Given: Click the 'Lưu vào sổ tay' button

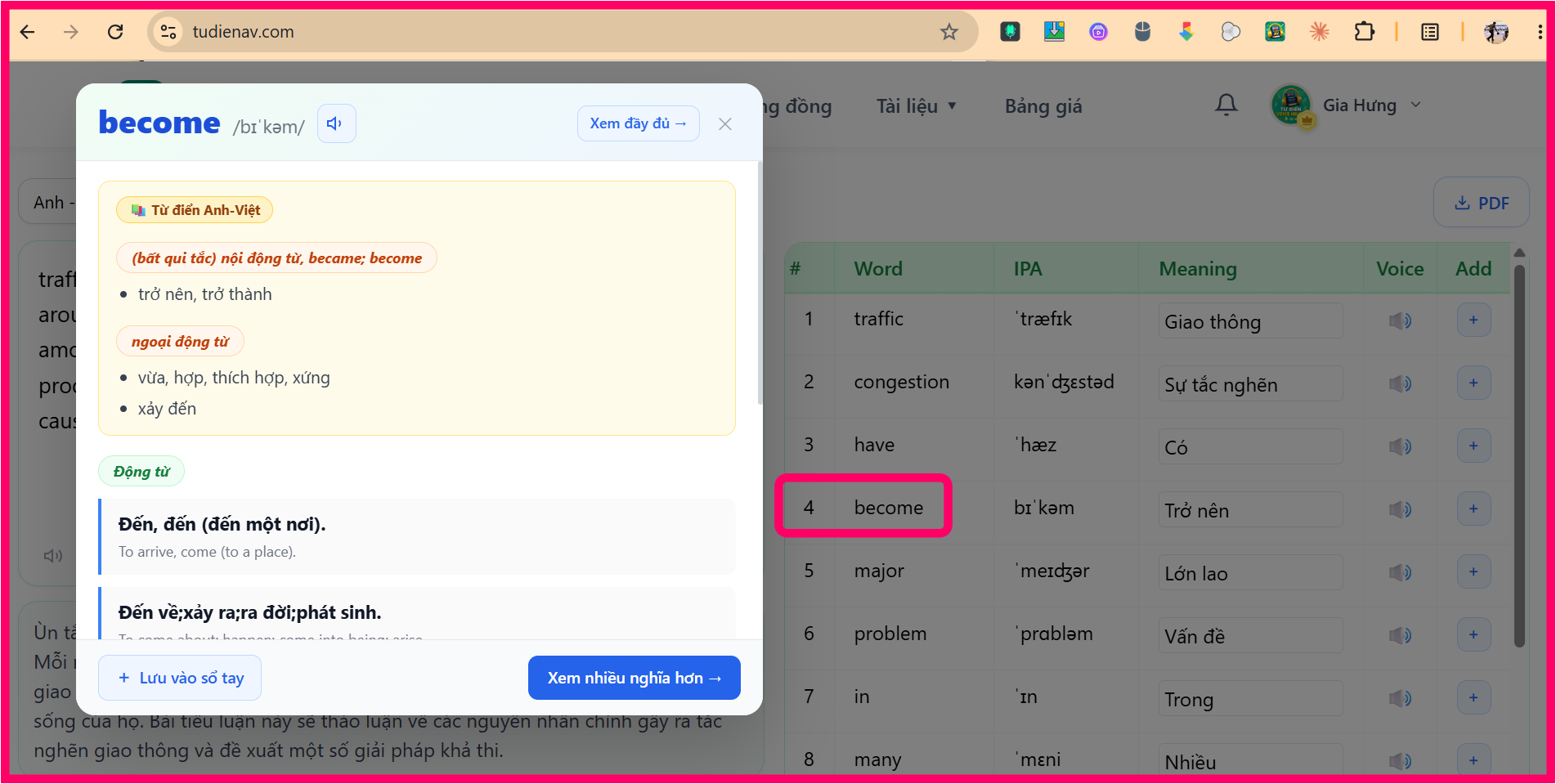Looking at the screenshot, I should pyautogui.click(x=180, y=678).
